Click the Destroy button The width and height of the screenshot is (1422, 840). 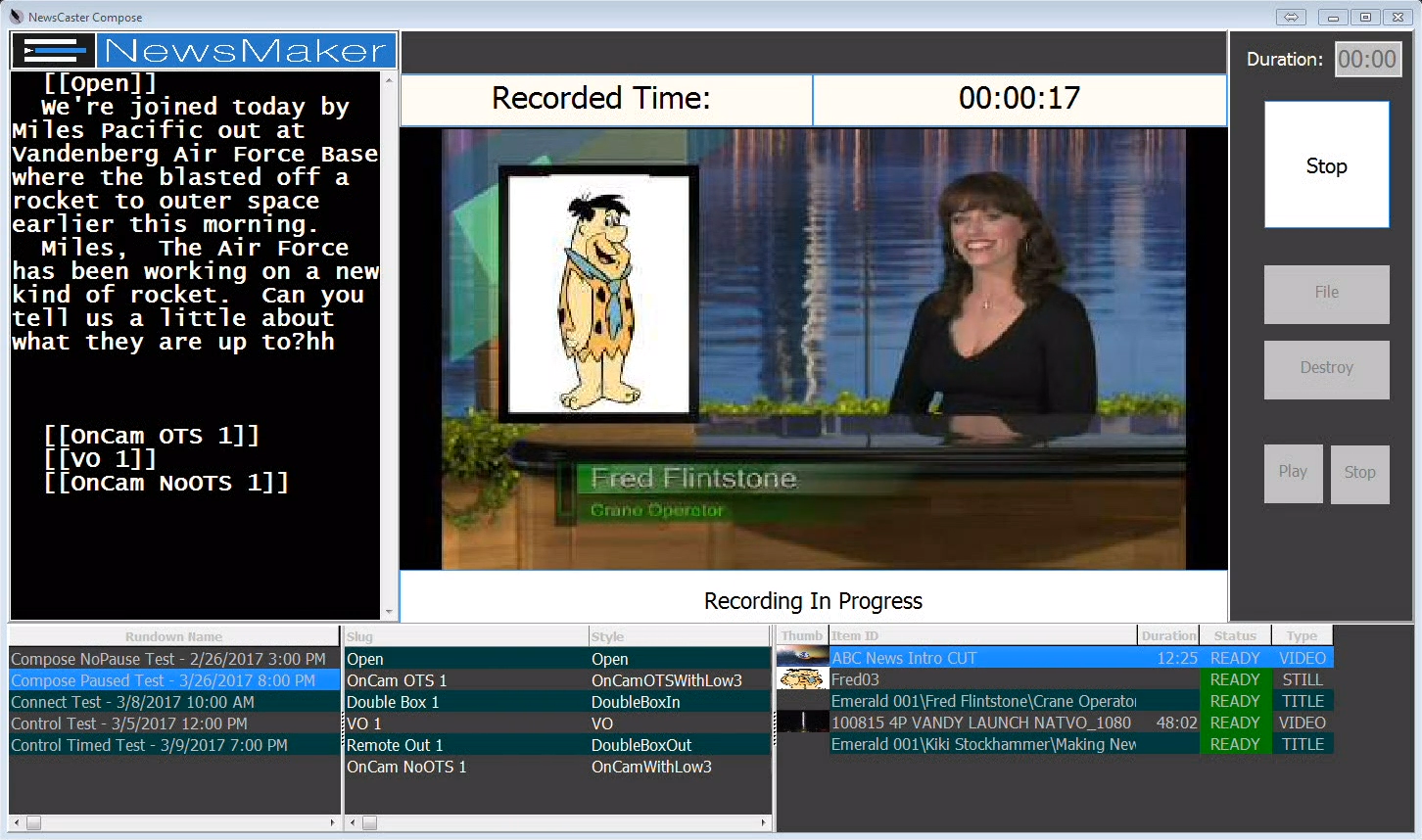click(1326, 368)
